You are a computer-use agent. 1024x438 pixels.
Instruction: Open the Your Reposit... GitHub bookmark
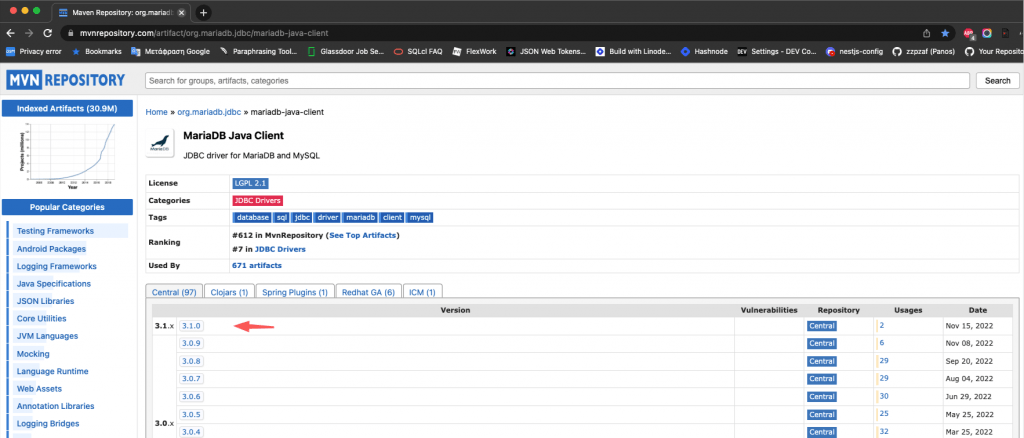[993, 51]
